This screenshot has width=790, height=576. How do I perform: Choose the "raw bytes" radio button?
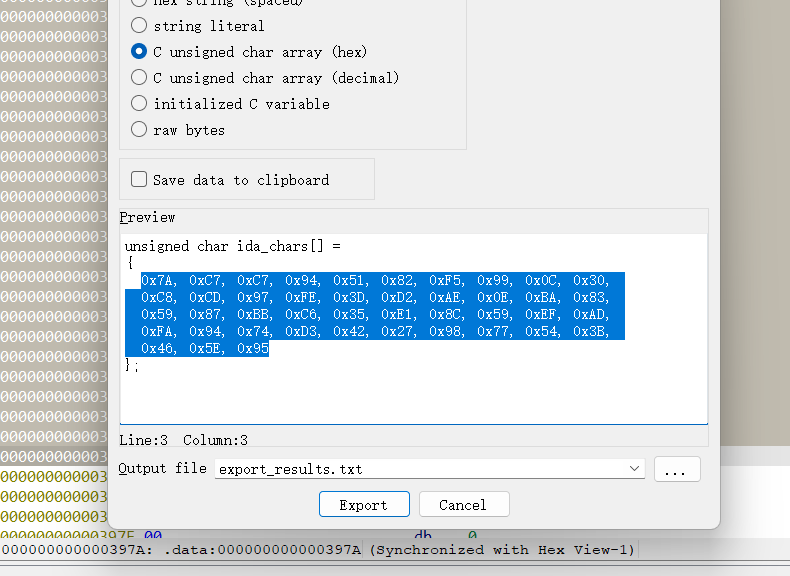tap(139, 130)
